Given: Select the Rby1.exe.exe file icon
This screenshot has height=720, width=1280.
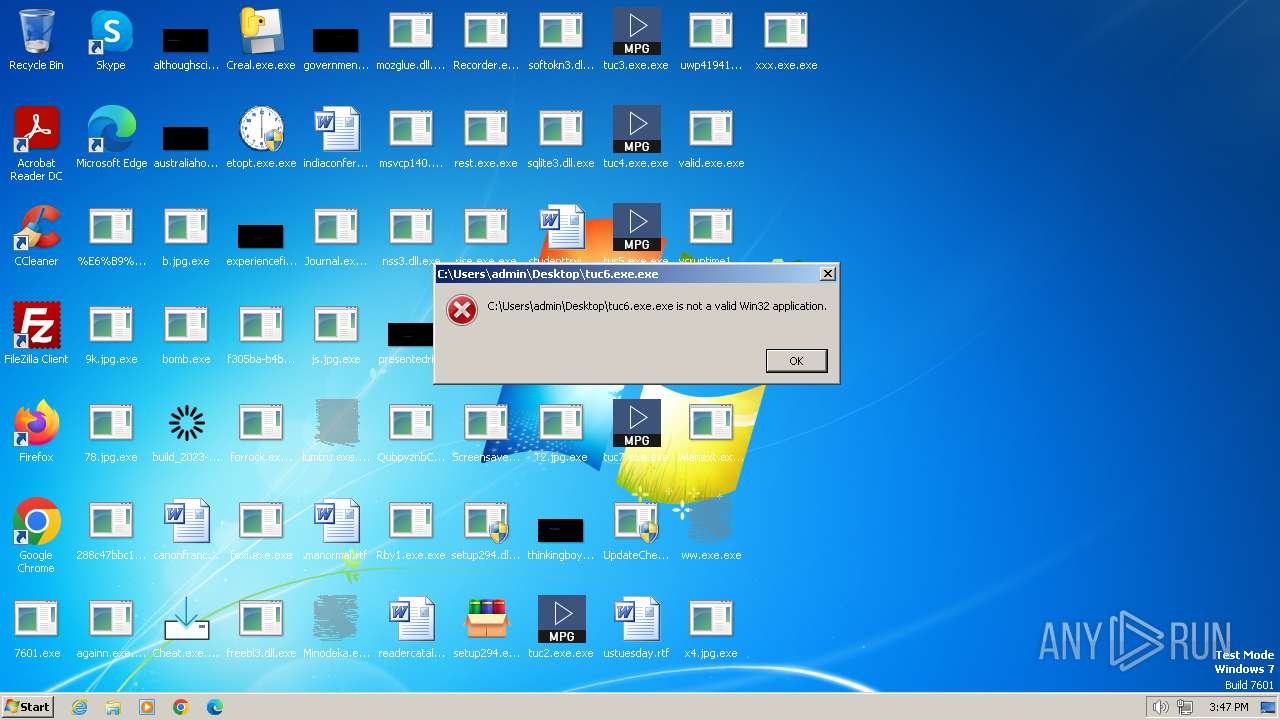Looking at the screenshot, I should click(411, 521).
